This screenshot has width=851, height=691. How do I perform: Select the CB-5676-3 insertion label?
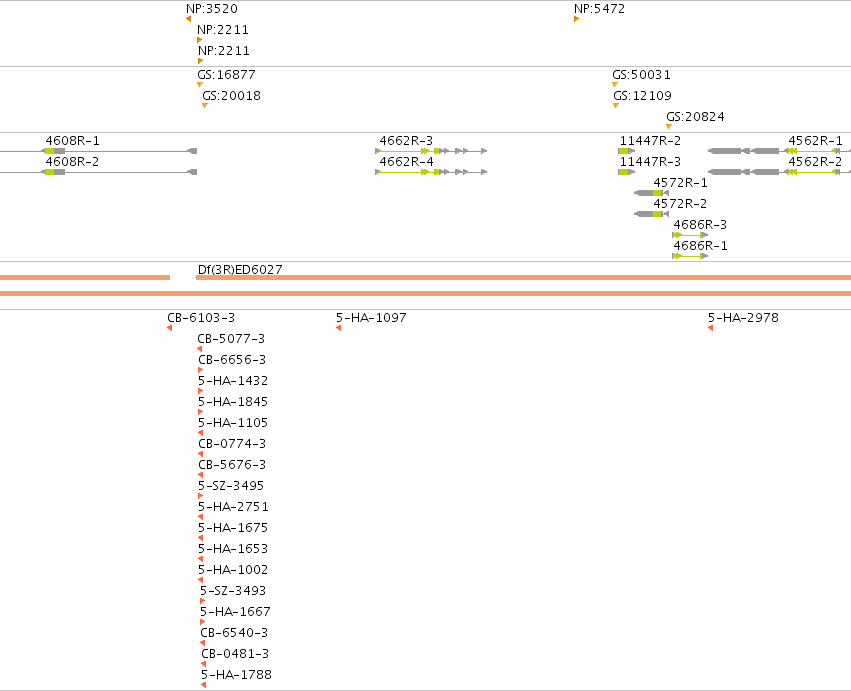[x=232, y=465]
